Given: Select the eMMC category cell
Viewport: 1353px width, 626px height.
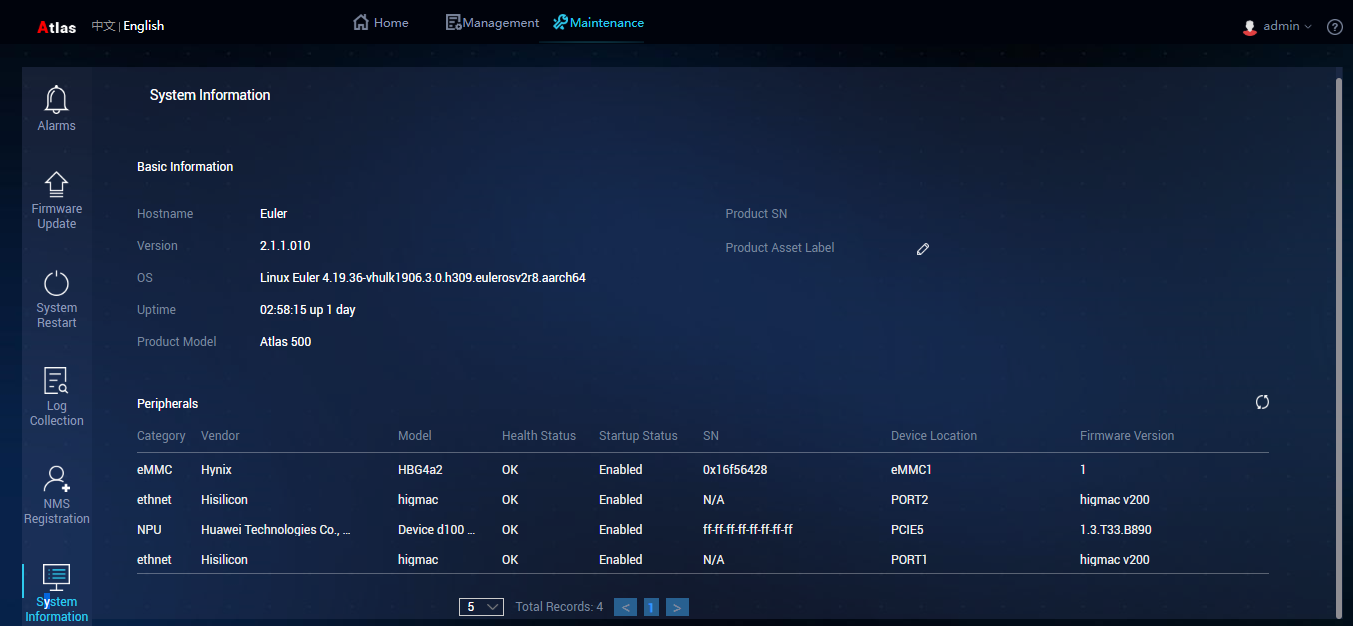Looking at the screenshot, I should click(154, 470).
